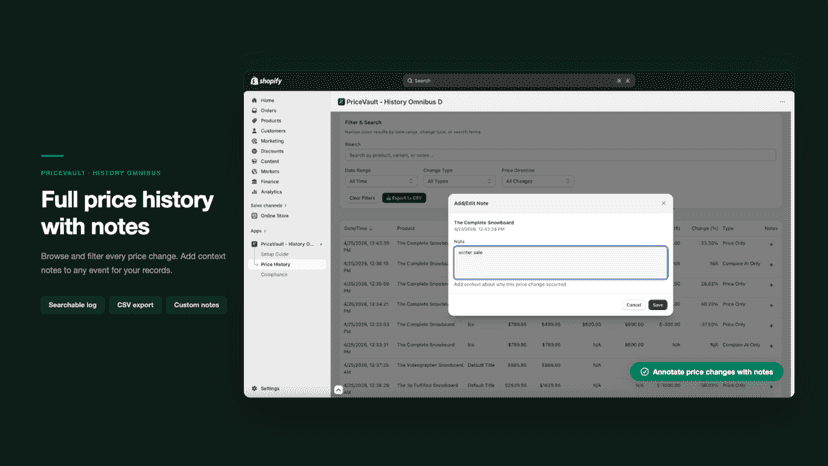Viewport: 828px width, 466px height.
Task: Click the collapse chevron at bottom of app page
Action: 338,390
